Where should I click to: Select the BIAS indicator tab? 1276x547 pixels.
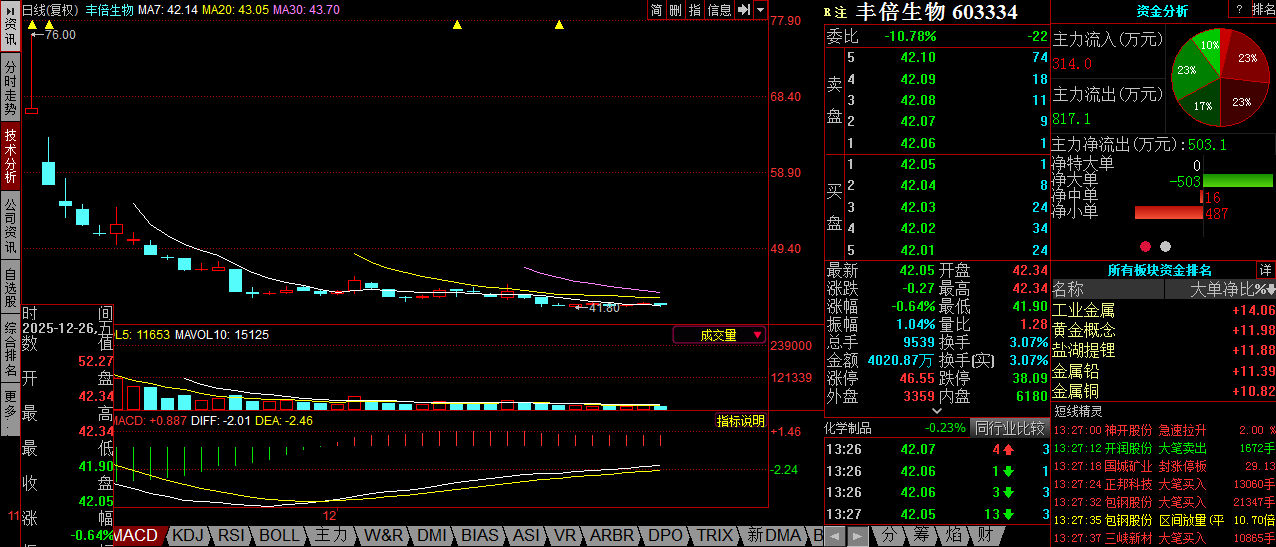click(x=480, y=536)
